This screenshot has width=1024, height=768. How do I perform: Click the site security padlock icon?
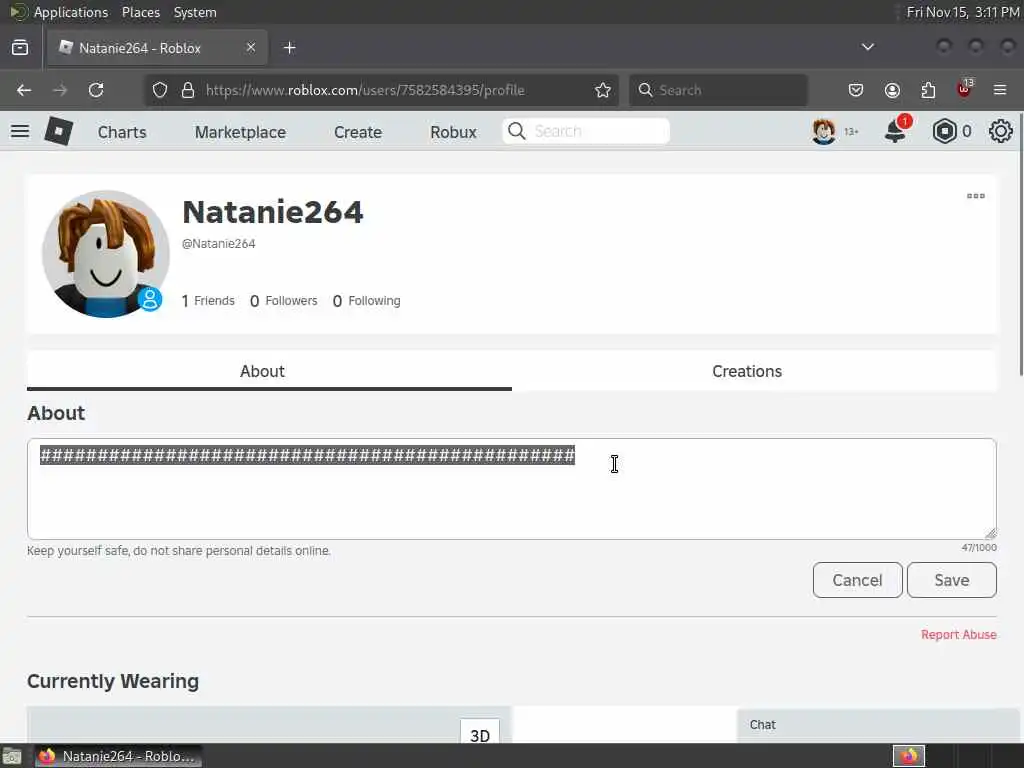click(x=188, y=90)
